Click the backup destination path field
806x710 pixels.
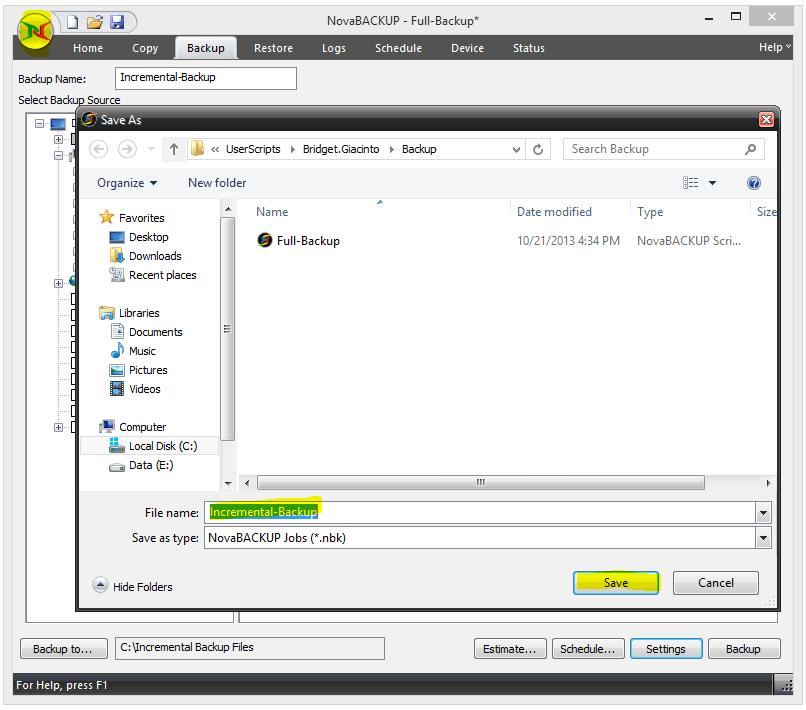click(250, 648)
